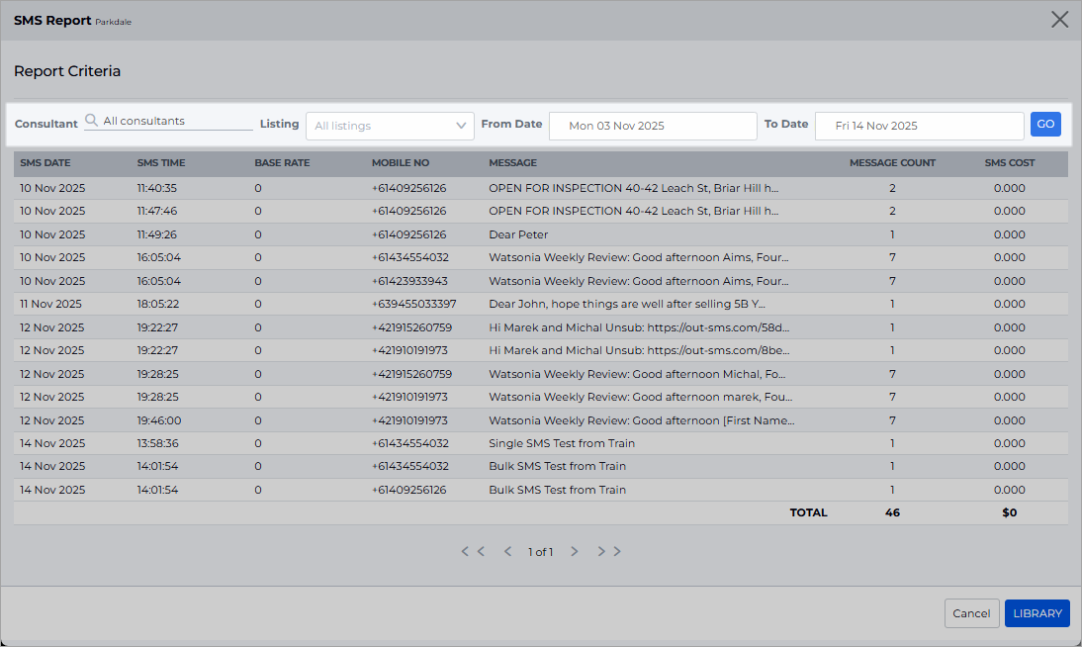Click the message ending out-sms.com/58d...
Image resolution: width=1082 pixels, height=647 pixels.
639,328
